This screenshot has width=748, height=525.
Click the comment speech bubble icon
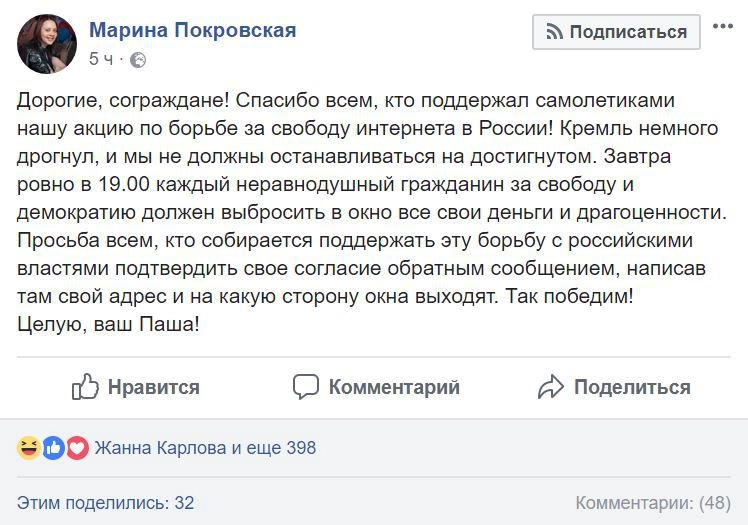[x=306, y=387]
